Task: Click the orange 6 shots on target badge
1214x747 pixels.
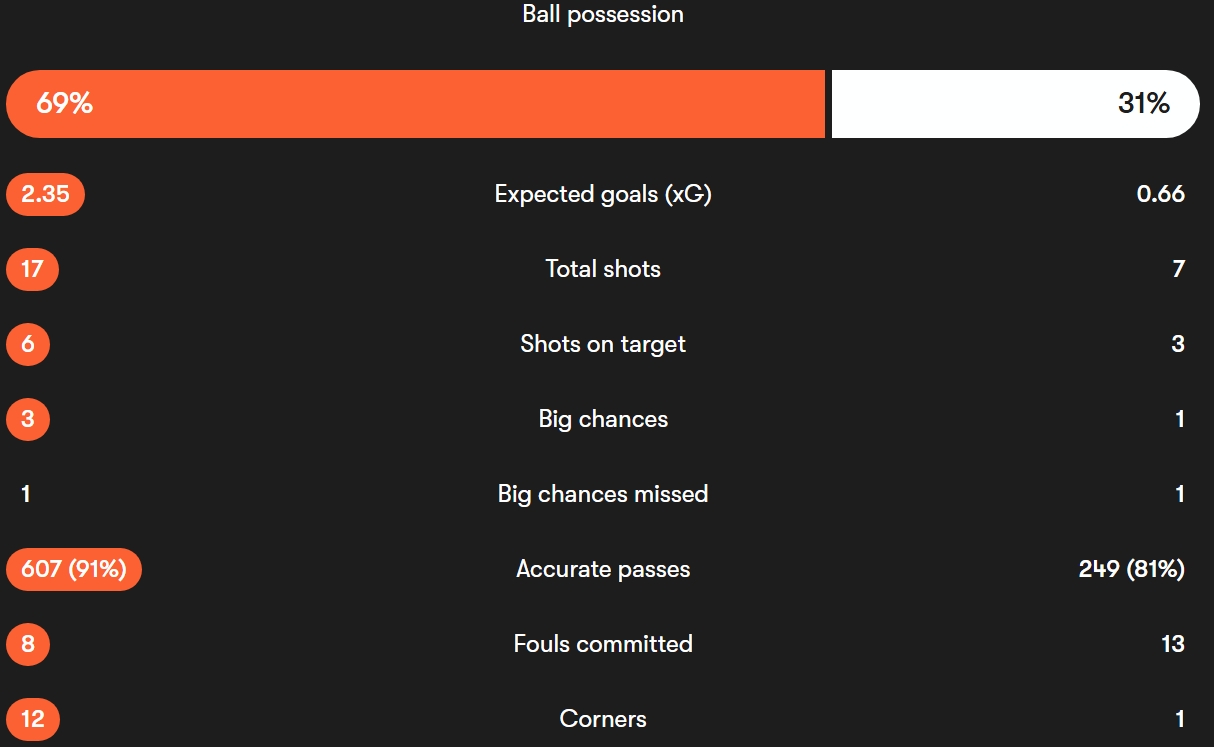Action: (x=28, y=344)
